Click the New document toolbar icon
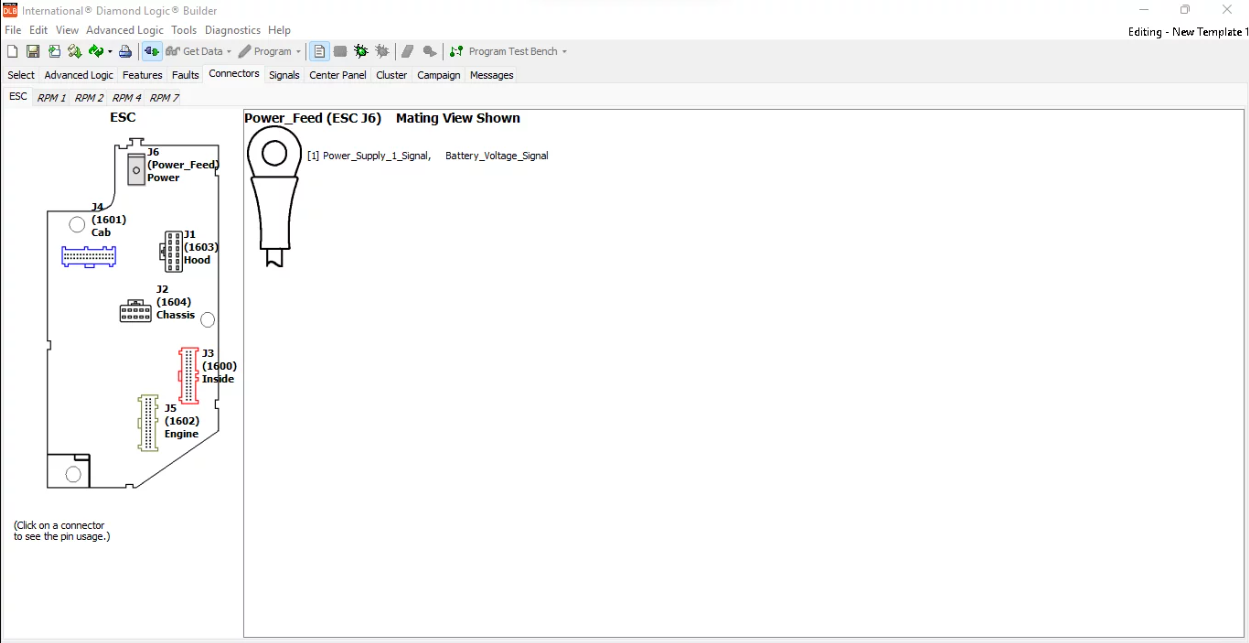This screenshot has height=643, width=1249. [x=13, y=51]
